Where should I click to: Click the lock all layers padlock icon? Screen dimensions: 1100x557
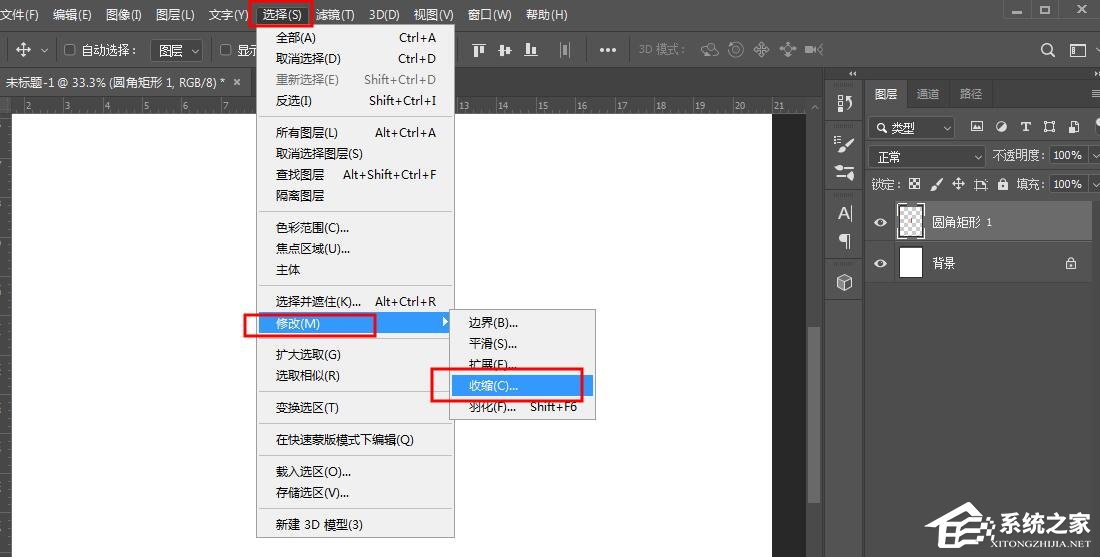(1003, 184)
